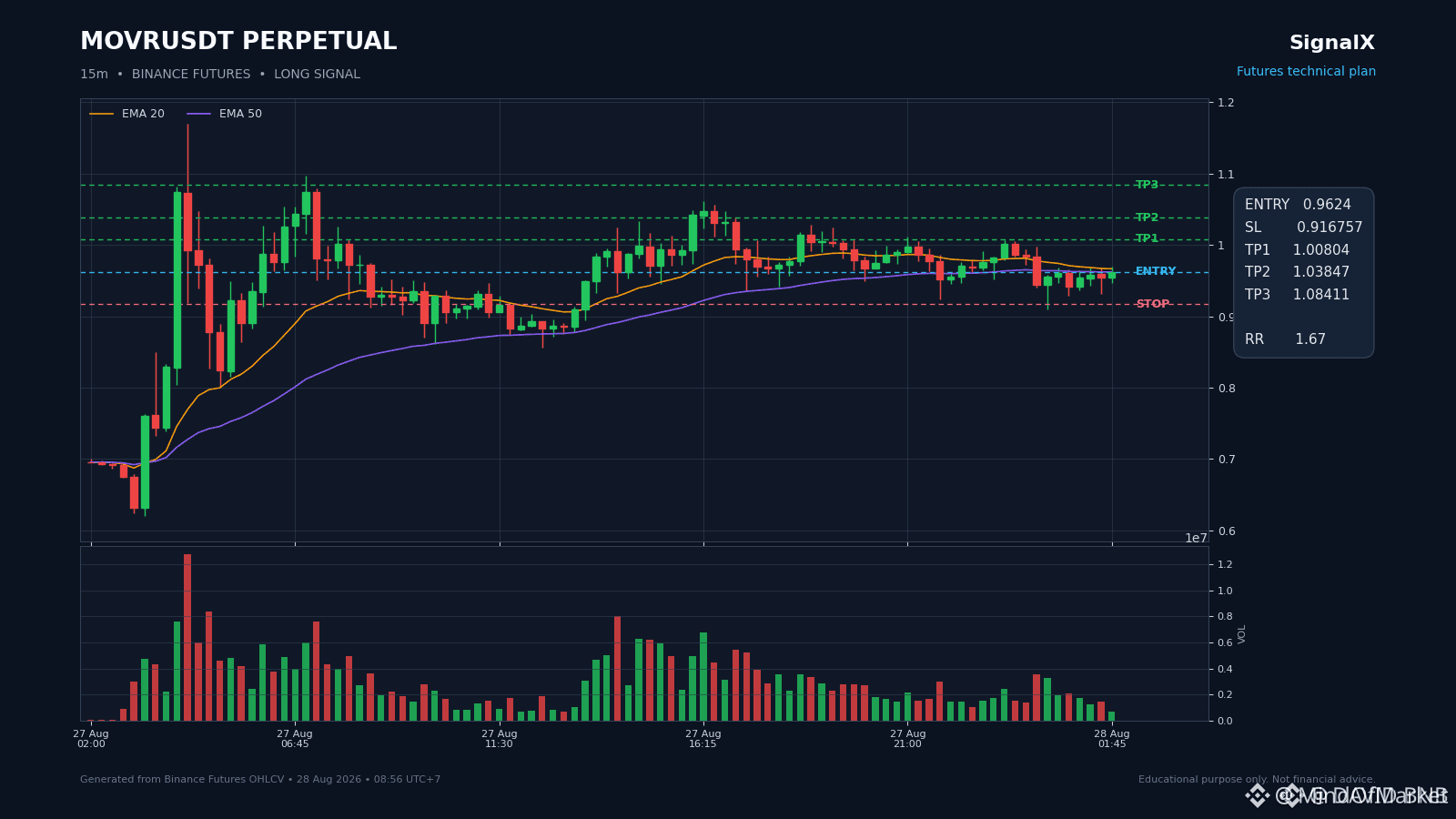Click the TP2 label on the price chart
The image size is (1456, 819).
coord(1147,217)
